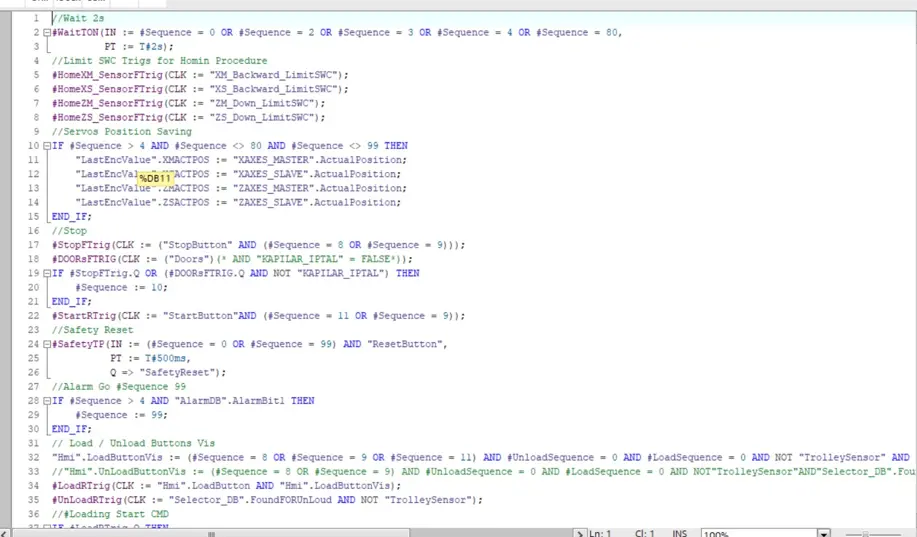This screenshot has width=917, height=537.
Task: Collapse the AlarmDB IF block on line 28
Action: click(x=46, y=401)
